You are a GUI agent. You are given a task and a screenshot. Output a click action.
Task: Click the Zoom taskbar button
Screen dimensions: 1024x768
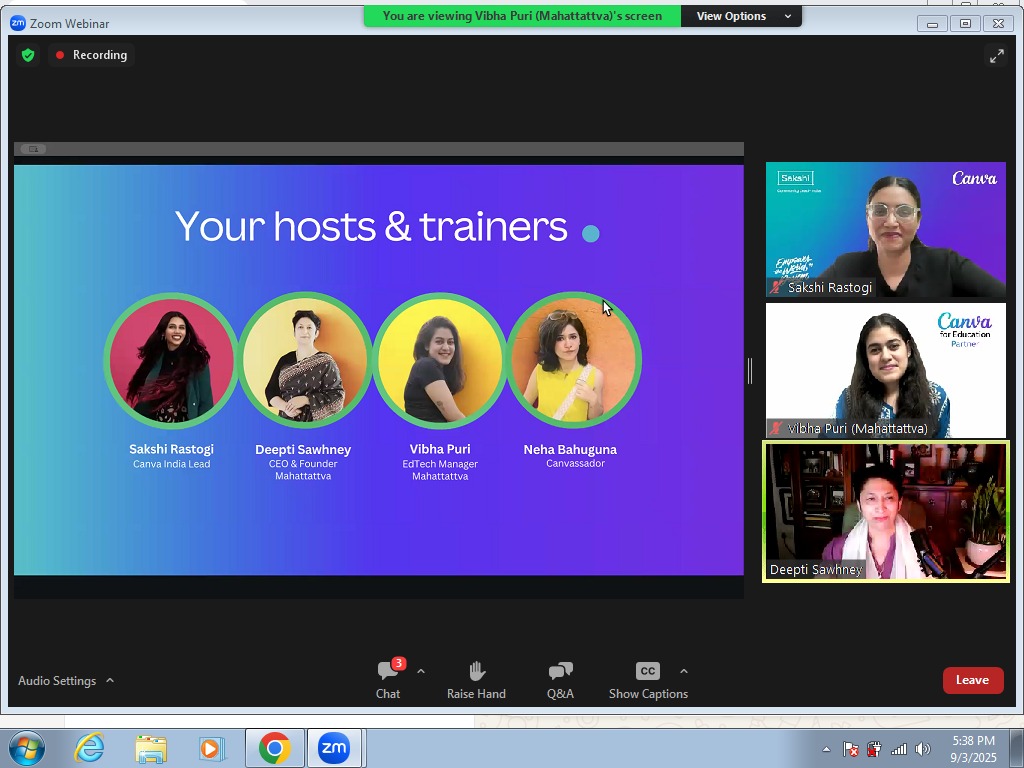tap(334, 748)
